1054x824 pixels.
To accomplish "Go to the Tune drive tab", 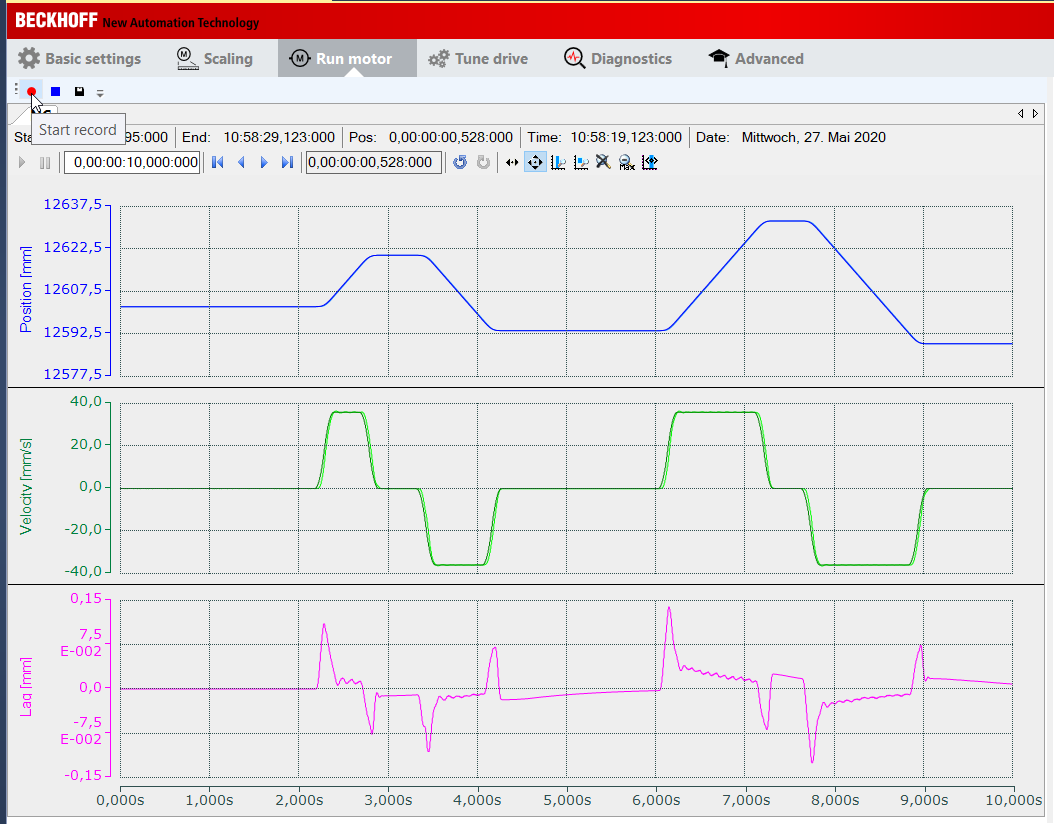I will tap(478, 59).
